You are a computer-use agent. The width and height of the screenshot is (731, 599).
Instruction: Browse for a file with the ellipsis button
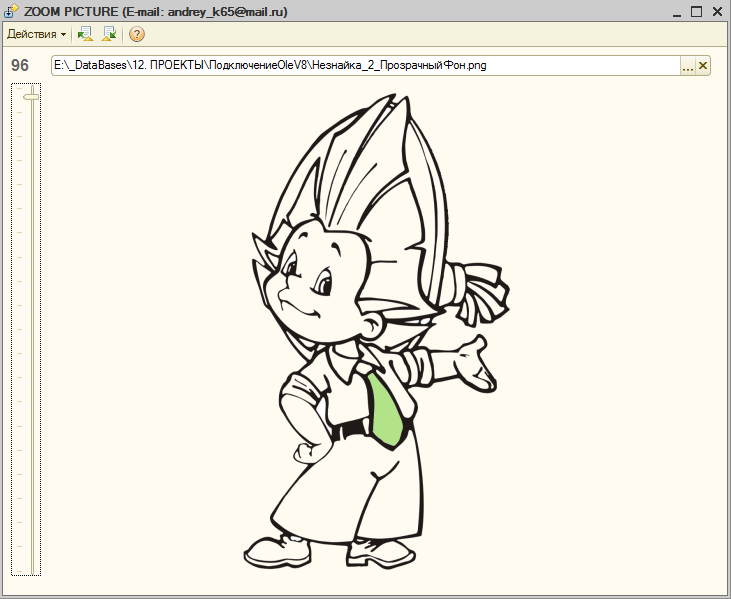coord(687,66)
